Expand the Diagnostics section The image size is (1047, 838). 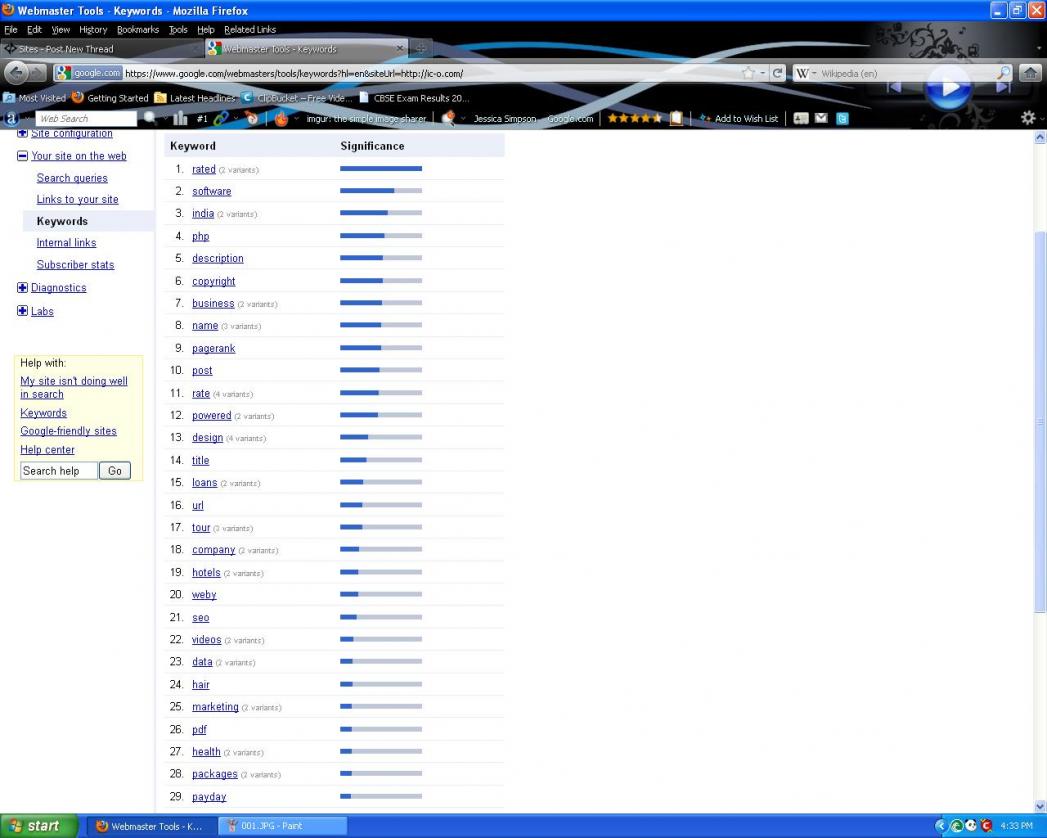(x=22, y=287)
